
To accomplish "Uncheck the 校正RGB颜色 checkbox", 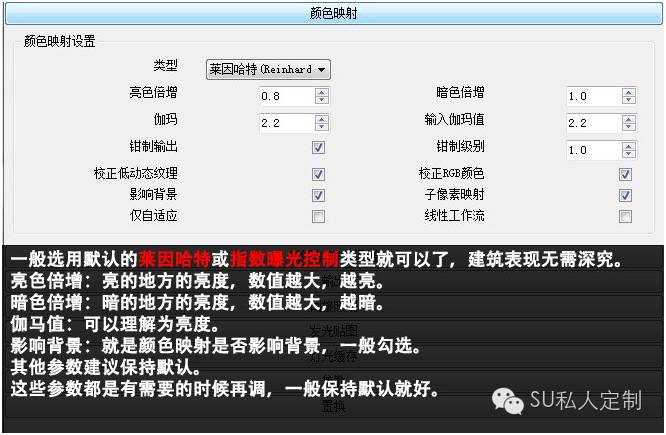I will pos(625,174).
